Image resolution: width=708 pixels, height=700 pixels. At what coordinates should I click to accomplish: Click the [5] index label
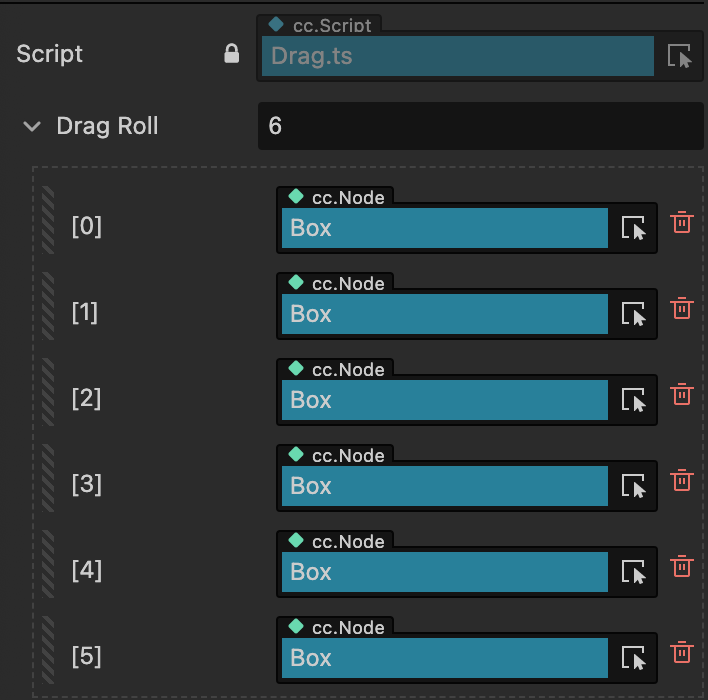coord(87,657)
